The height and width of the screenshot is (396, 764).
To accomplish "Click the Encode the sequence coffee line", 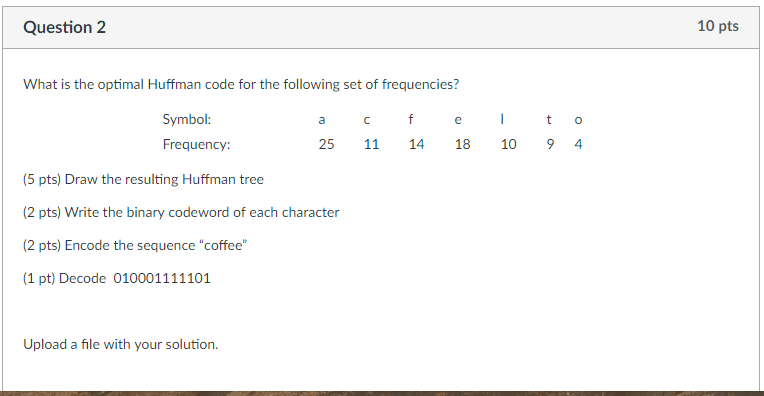I will (135, 245).
